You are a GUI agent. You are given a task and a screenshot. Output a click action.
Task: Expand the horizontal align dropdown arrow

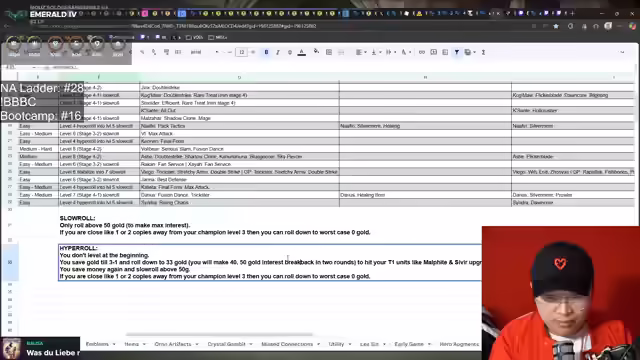(x=365, y=52)
